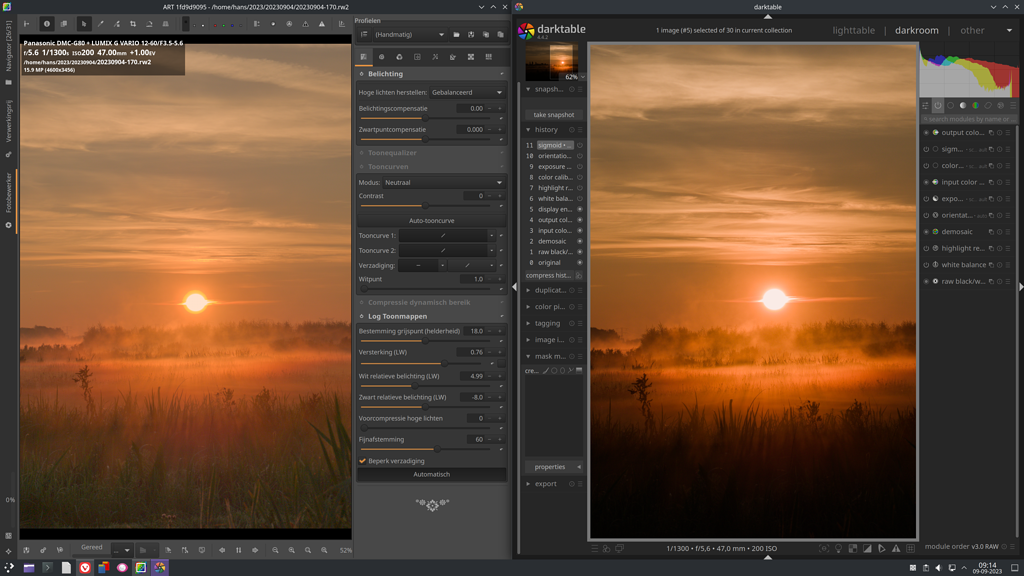Open Vivaldi browser from taskbar
This screenshot has width=1024, height=576.
pyautogui.click(x=85, y=568)
